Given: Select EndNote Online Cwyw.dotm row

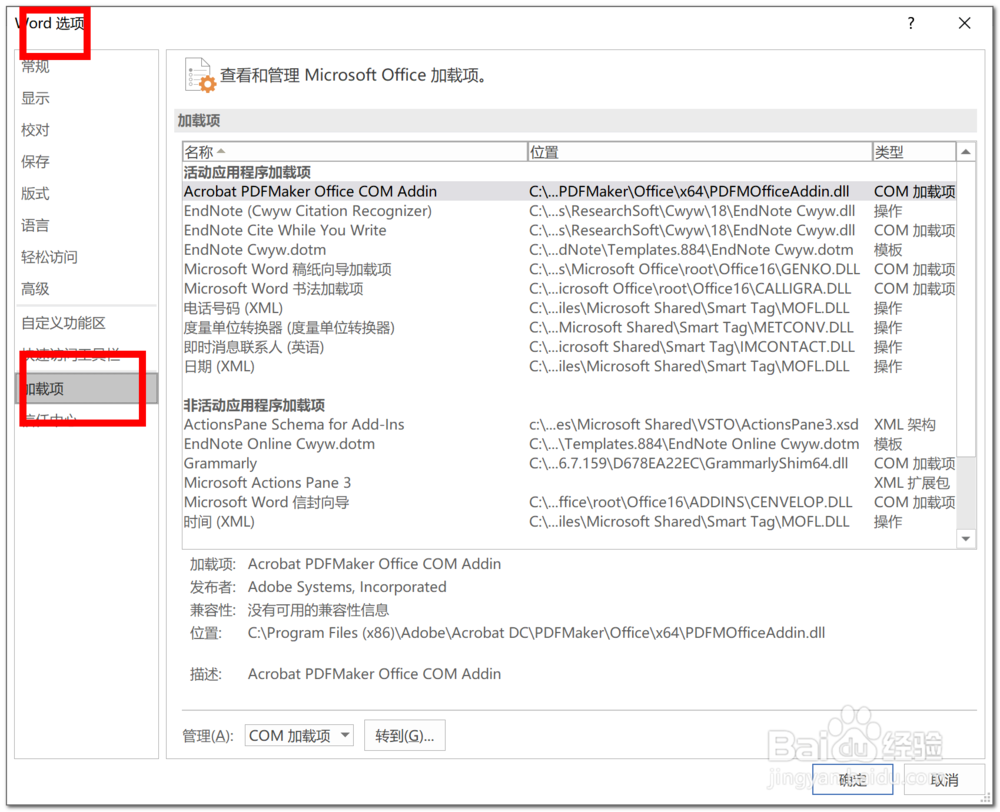Looking at the screenshot, I should click(569, 444).
